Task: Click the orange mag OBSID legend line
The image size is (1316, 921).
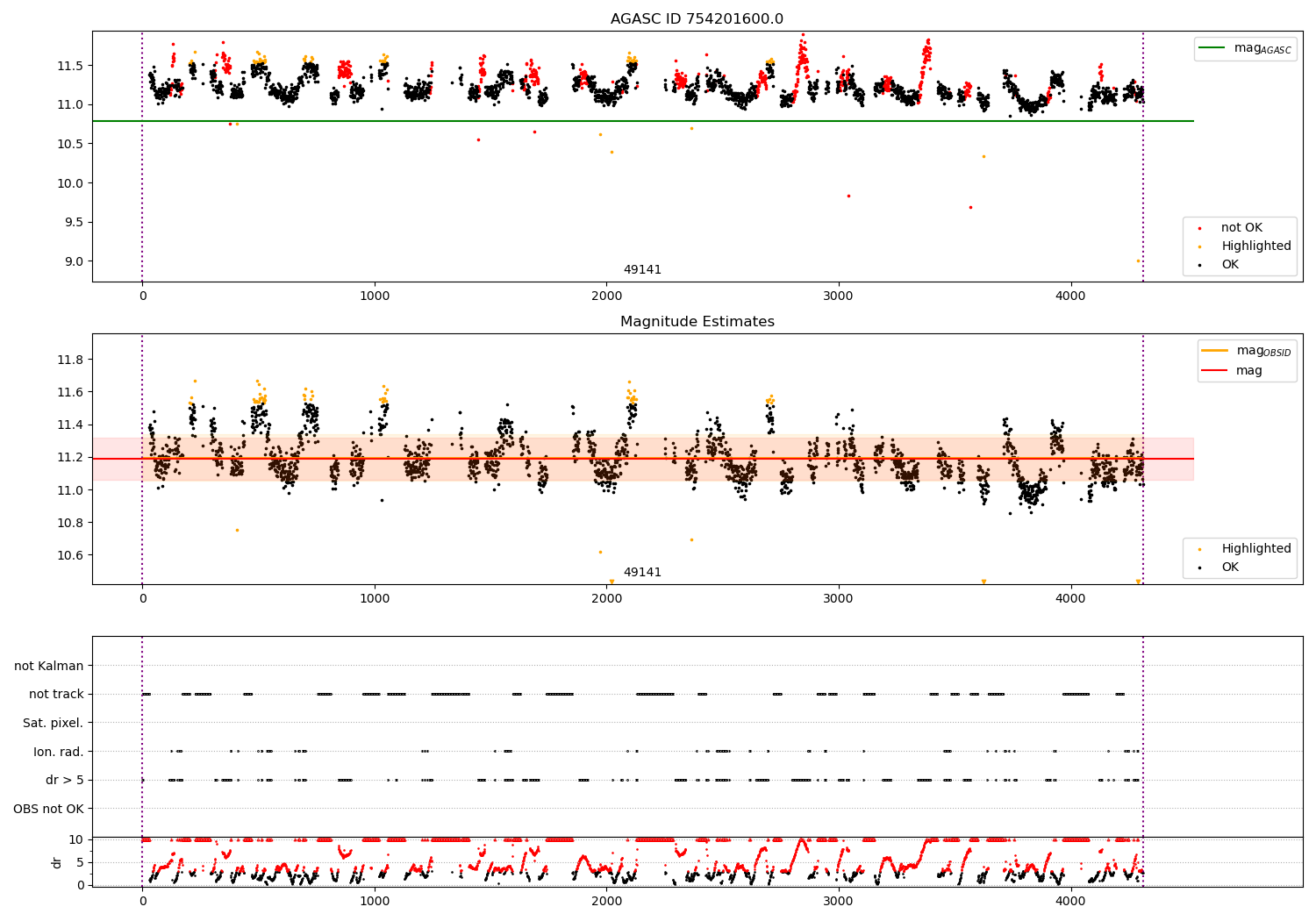Action: (1215, 351)
